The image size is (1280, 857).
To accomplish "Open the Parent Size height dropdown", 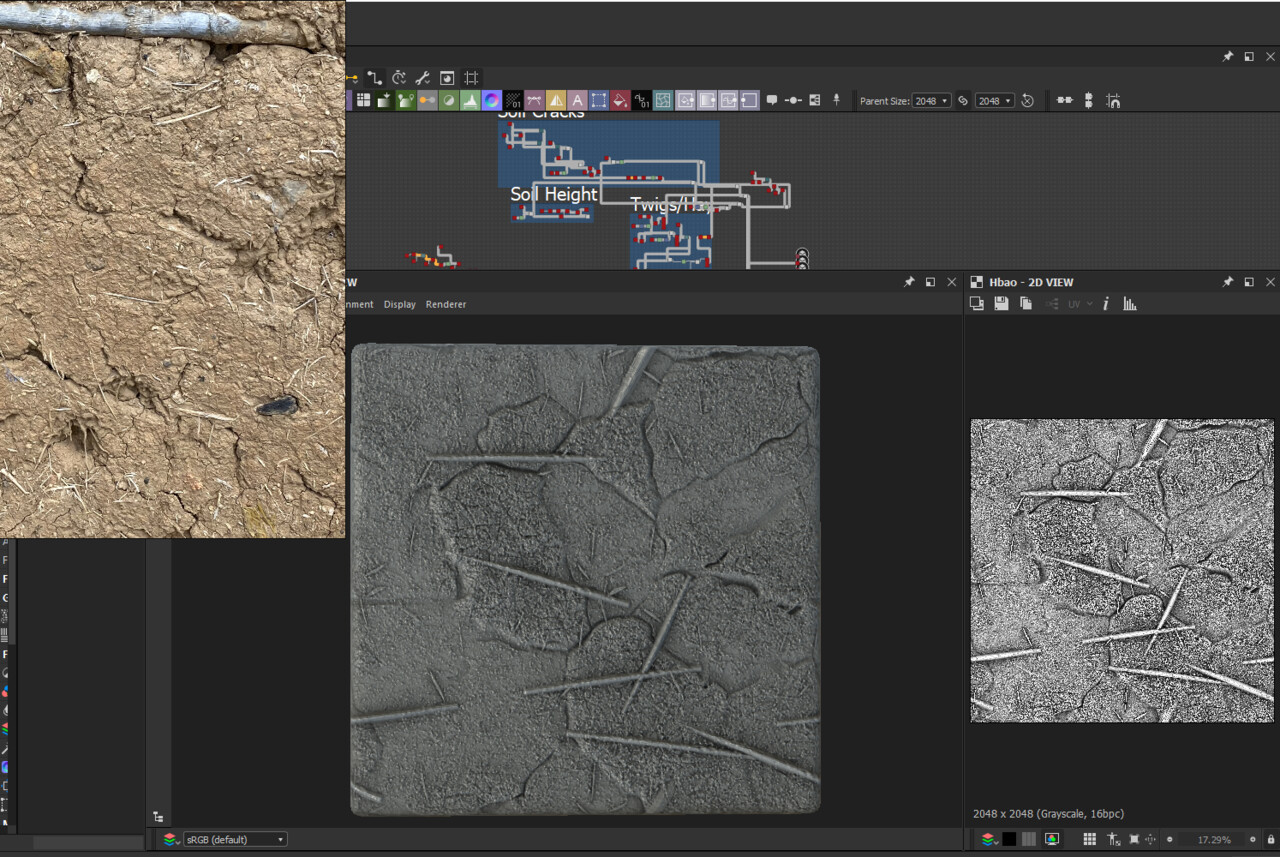I will coord(995,101).
